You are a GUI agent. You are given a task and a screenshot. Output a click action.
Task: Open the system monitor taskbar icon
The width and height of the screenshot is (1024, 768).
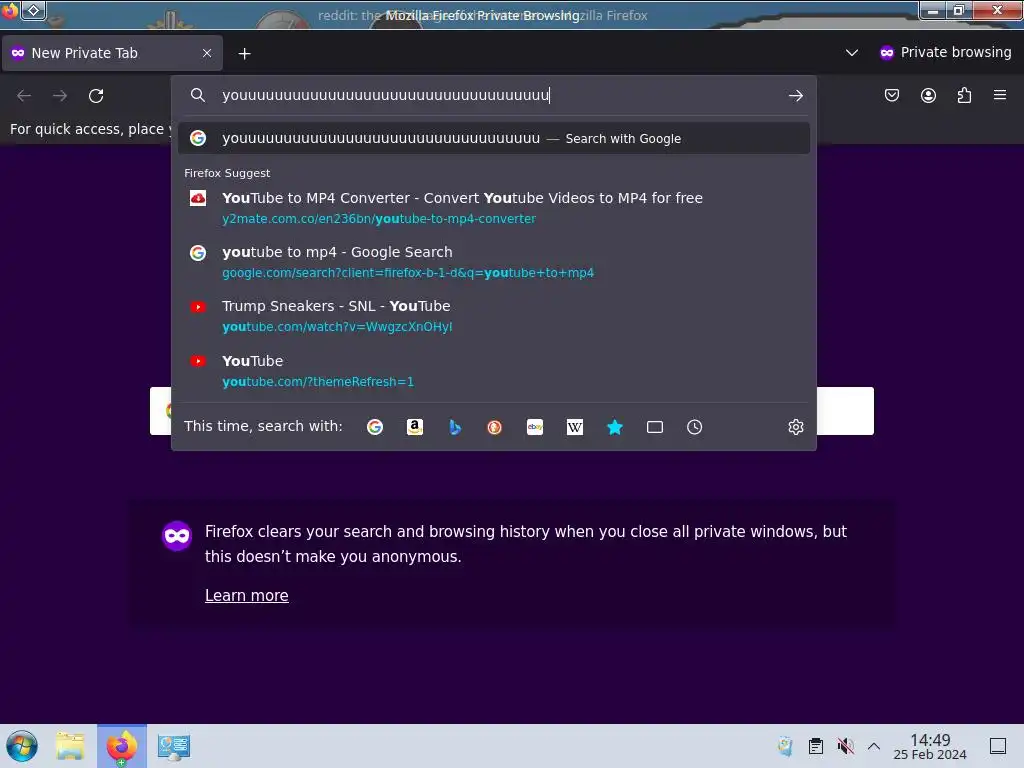click(x=174, y=746)
